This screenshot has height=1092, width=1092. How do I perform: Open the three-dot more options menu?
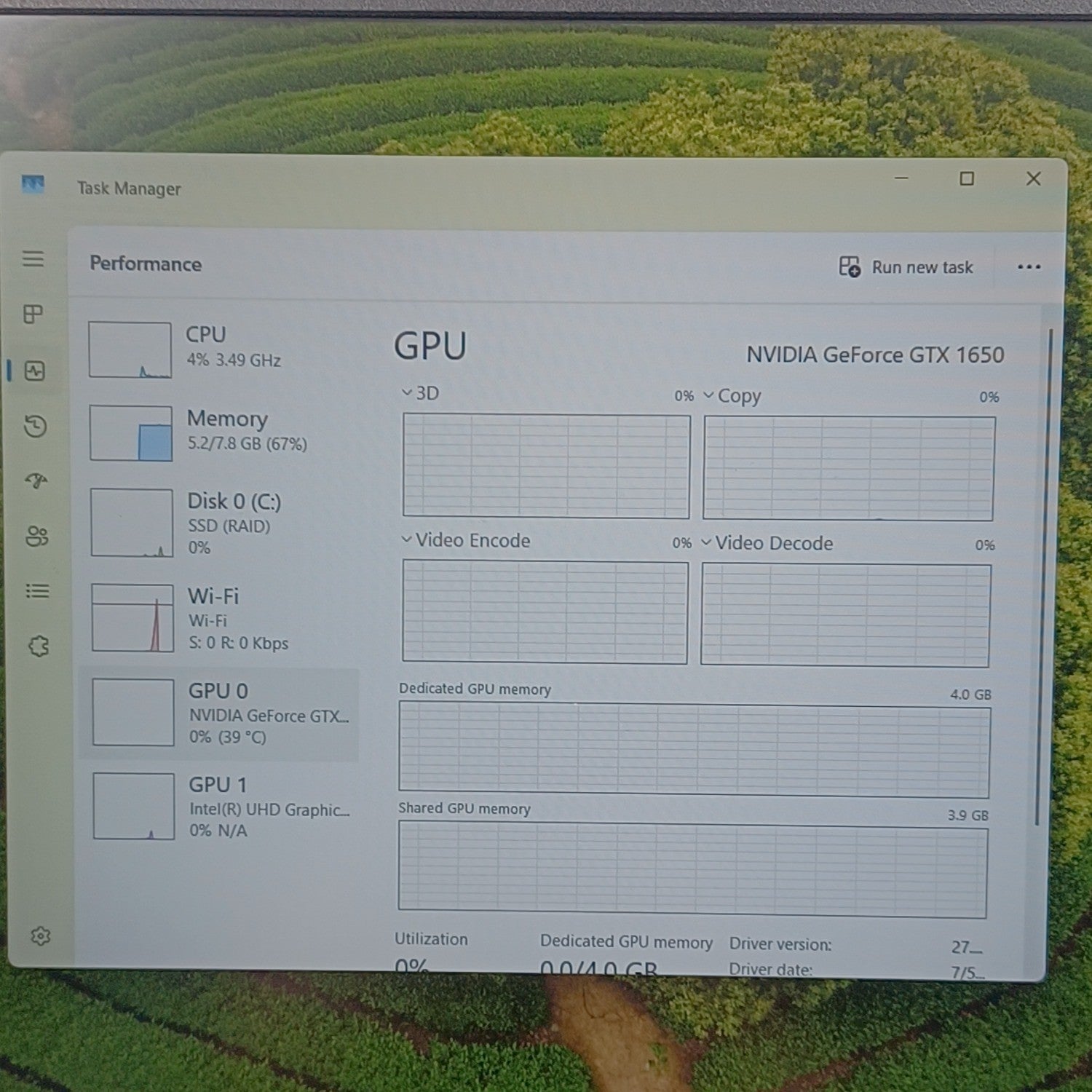coord(1029,267)
